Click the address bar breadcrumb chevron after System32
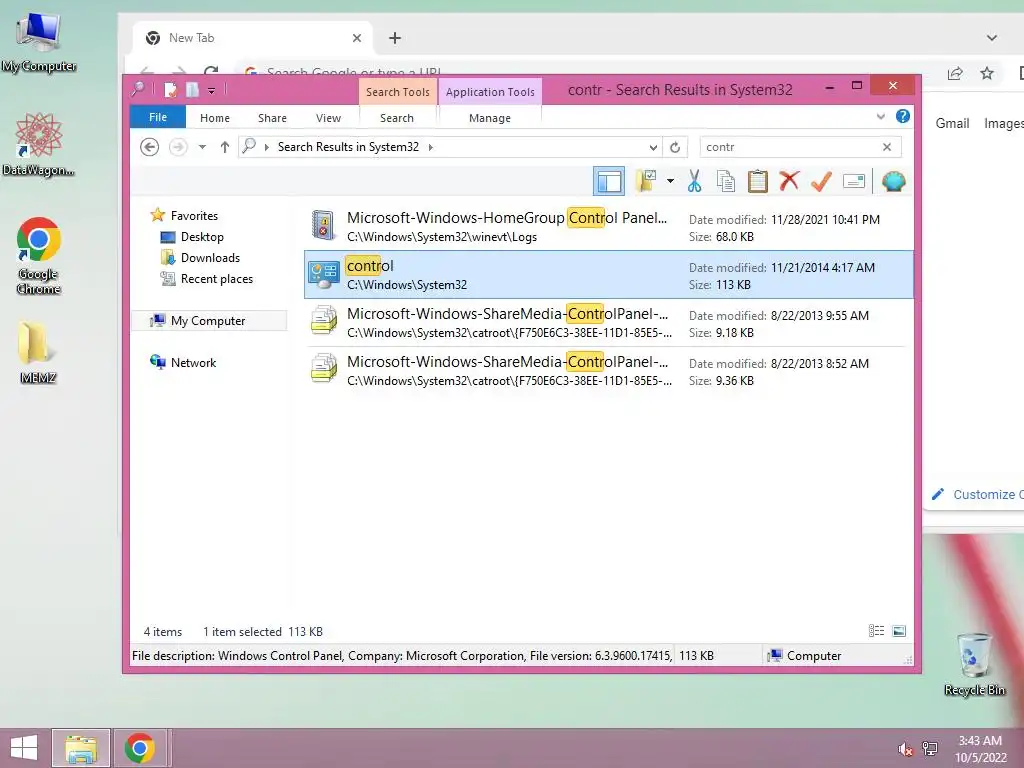 430,147
